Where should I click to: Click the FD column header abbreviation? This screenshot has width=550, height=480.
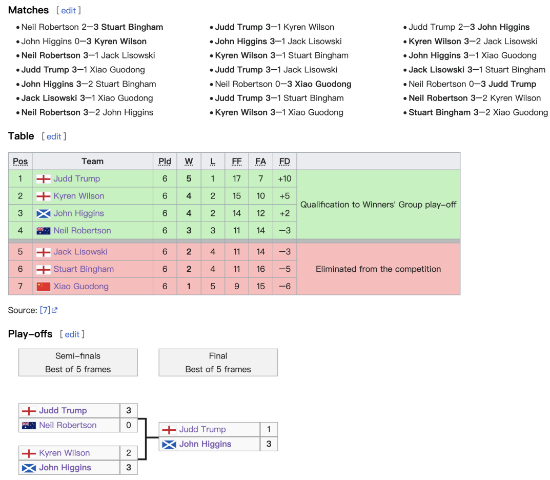(x=284, y=161)
